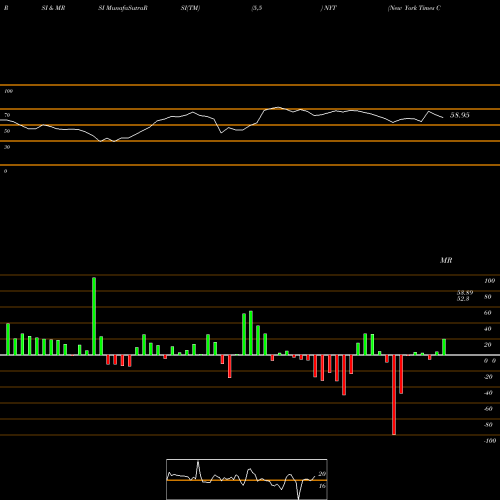Screen dimensions: 500x500
Task: Click the MR axis label -20
Action: 488,377
